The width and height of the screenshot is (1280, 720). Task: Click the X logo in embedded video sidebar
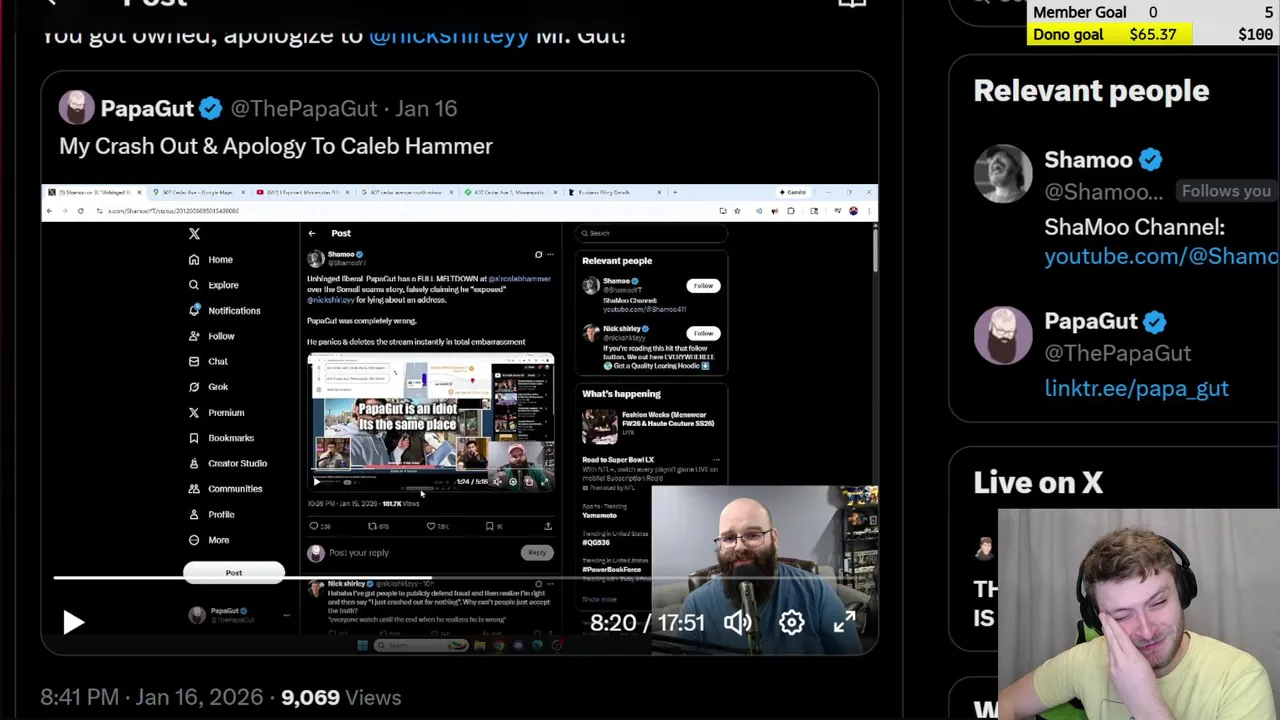[194, 234]
